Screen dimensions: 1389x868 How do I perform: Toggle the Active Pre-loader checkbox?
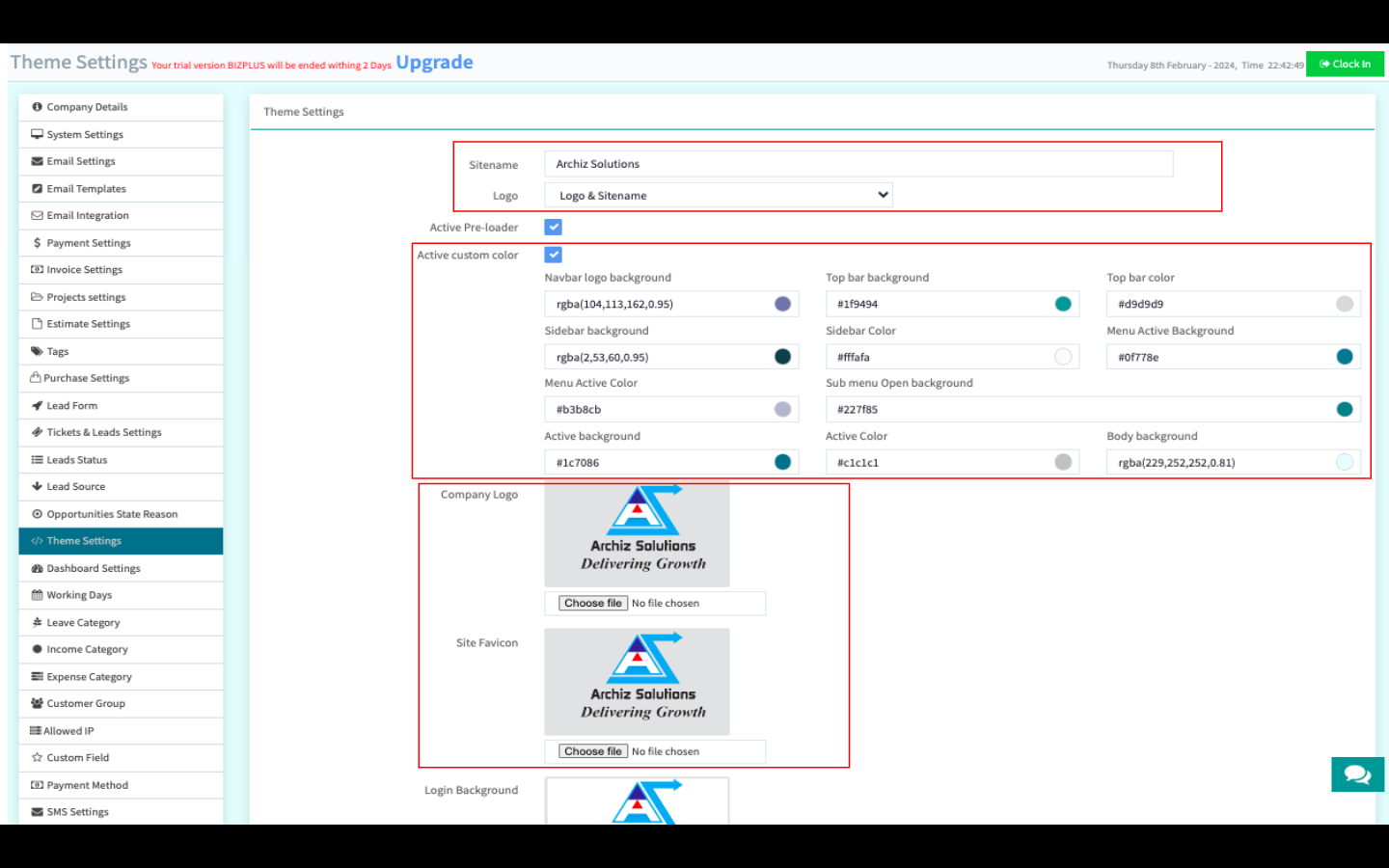coord(553,228)
